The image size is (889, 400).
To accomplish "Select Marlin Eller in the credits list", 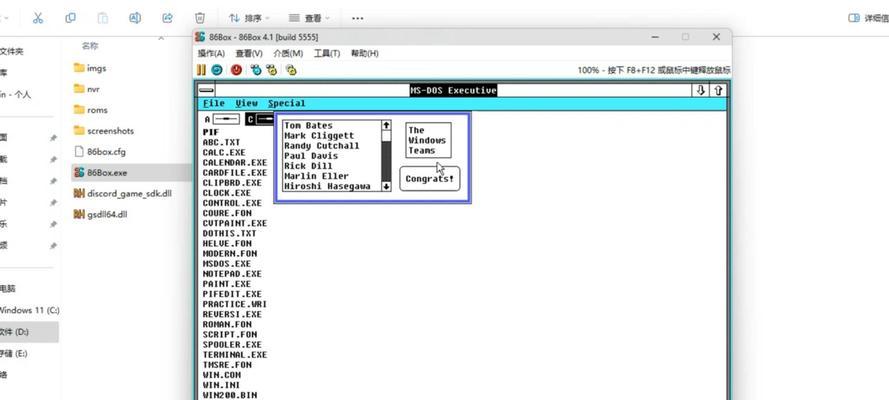I will (316, 176).
